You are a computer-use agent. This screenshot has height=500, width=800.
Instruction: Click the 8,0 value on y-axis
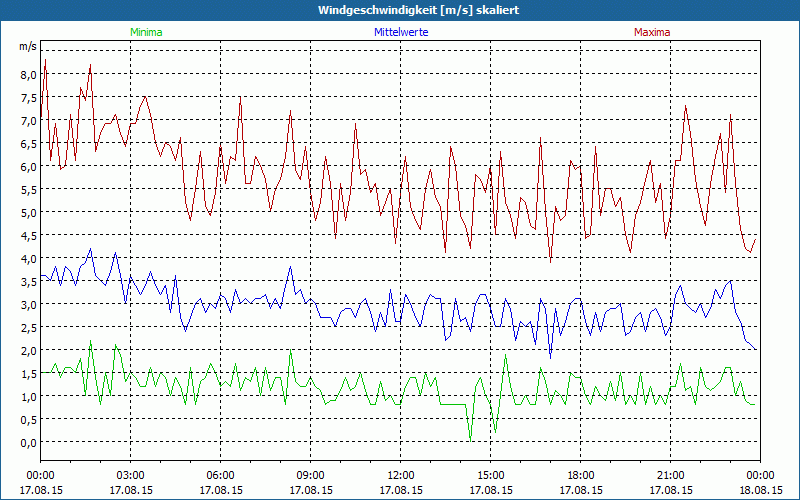(x=27, y=74)
